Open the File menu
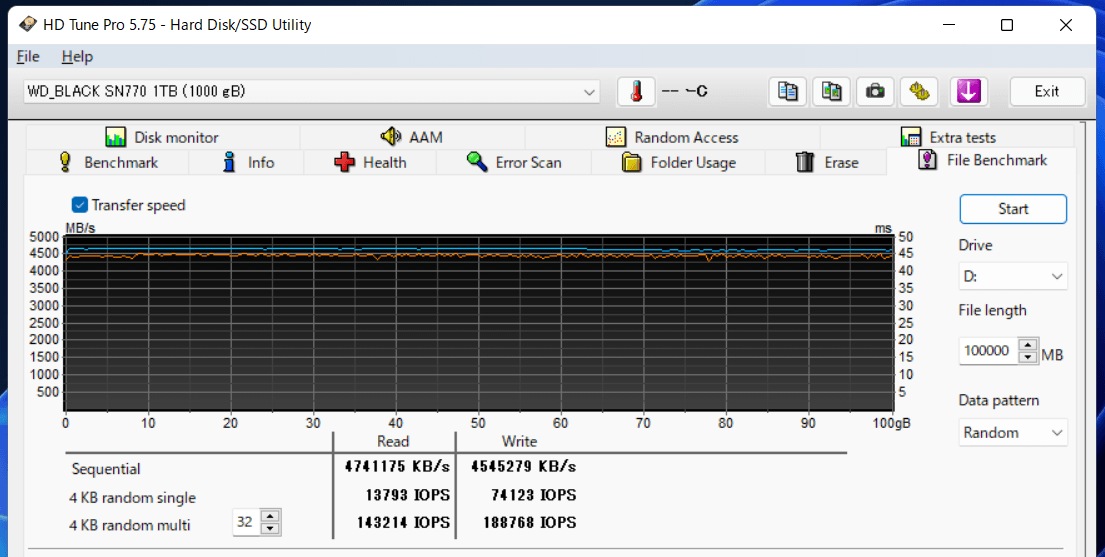Screen dimensions: 1105x557 28,56
